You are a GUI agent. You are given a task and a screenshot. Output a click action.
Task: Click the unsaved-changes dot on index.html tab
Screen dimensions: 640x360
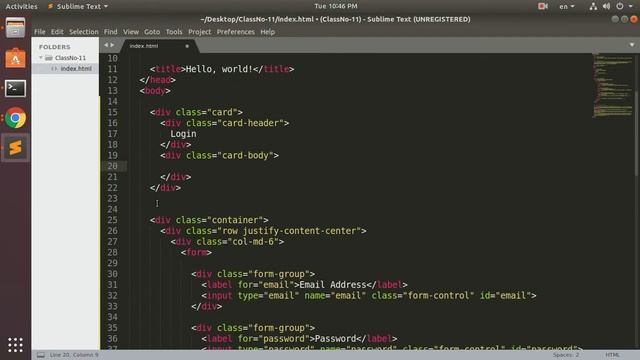click(x=187, y=46)
